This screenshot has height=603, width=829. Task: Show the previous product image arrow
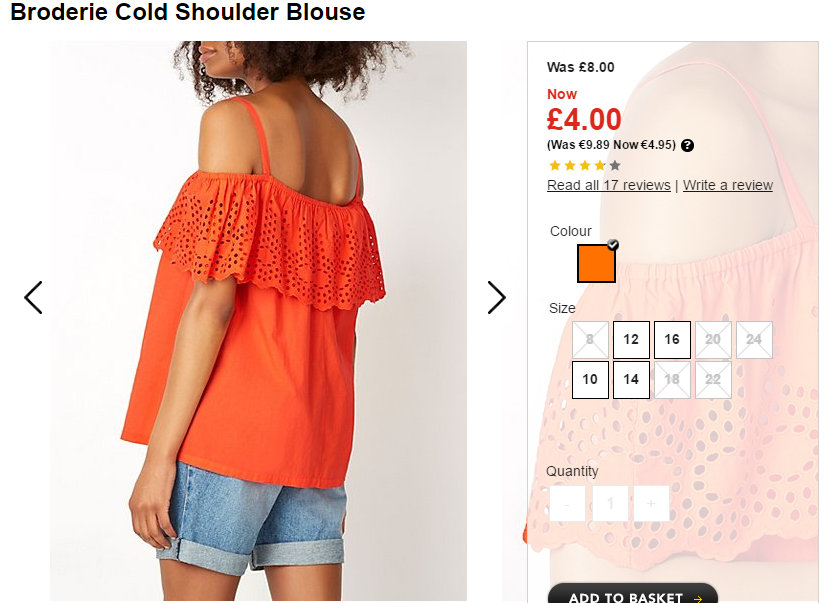[x=33, y=298]
